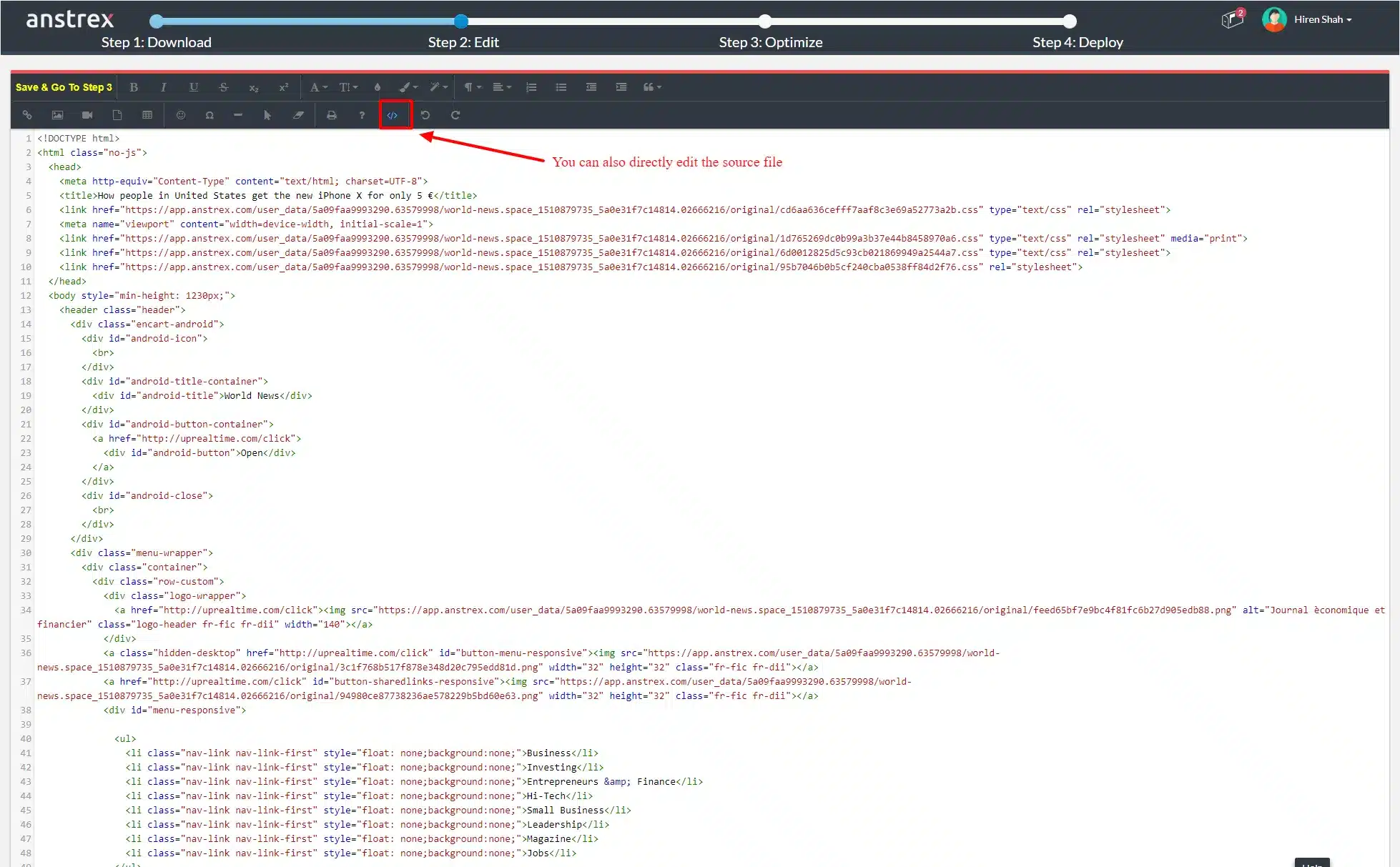This screenshot has width=1400, height=867.
Task: Toggle strikethrough formatting
Action: pyautogui.click(x=224, y=87)
